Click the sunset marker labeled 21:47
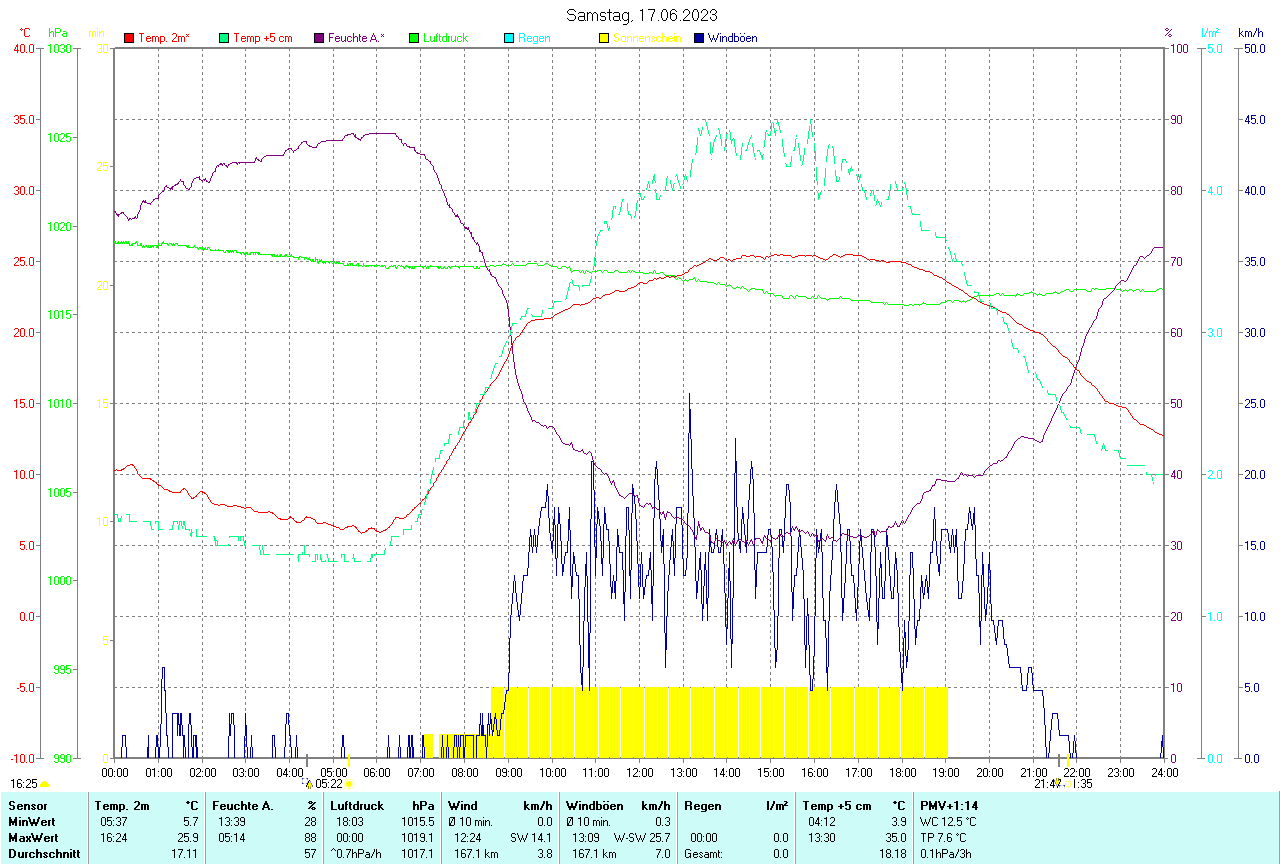Screen dimensions: 1280x864 point(1047,784)
